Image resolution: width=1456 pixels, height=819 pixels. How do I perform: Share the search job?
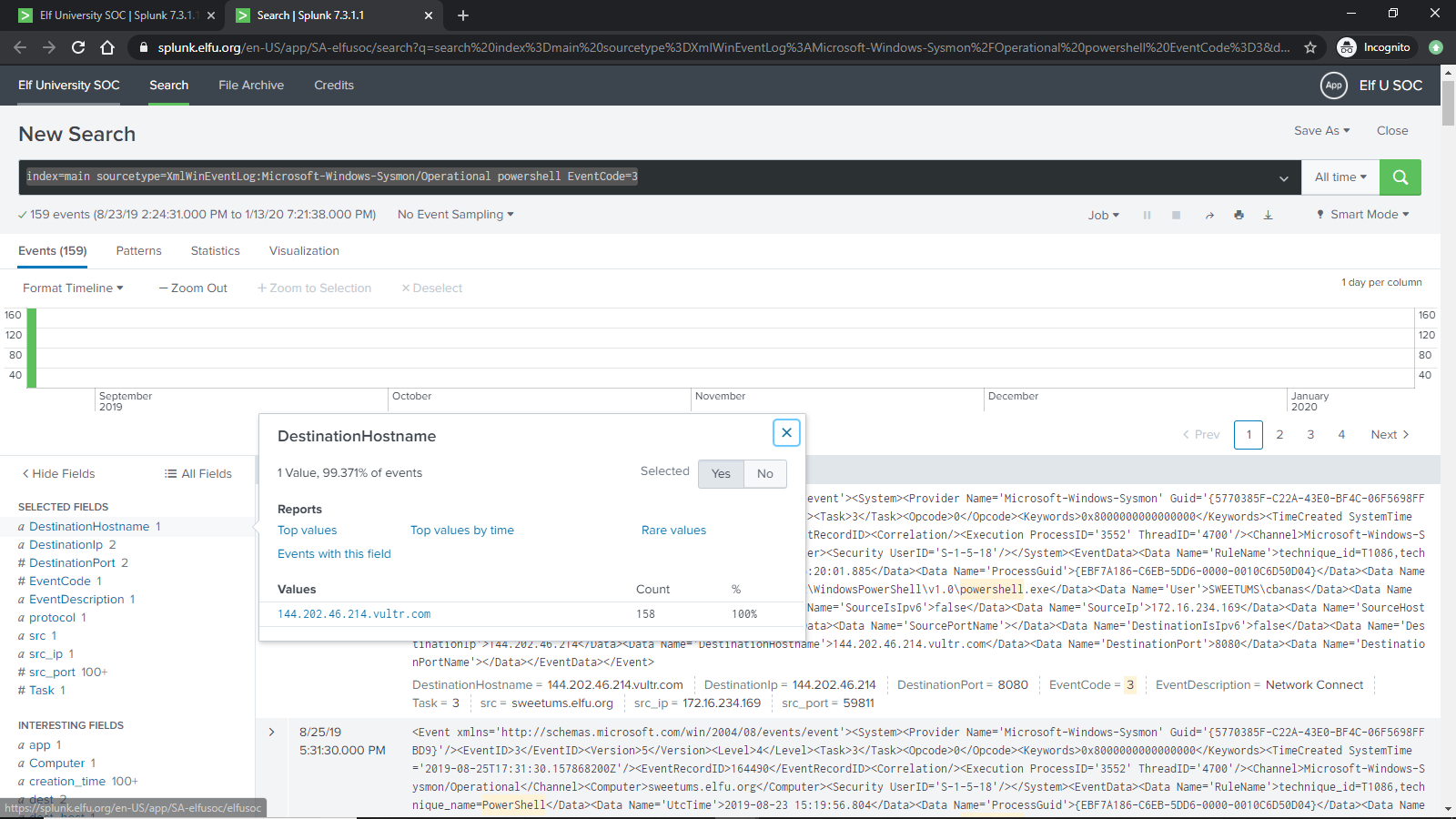pos(1209,216)
